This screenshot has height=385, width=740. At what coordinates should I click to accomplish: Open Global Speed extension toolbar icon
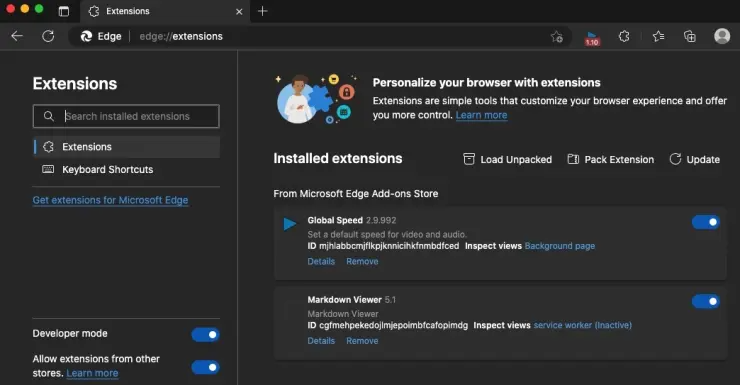592,37
